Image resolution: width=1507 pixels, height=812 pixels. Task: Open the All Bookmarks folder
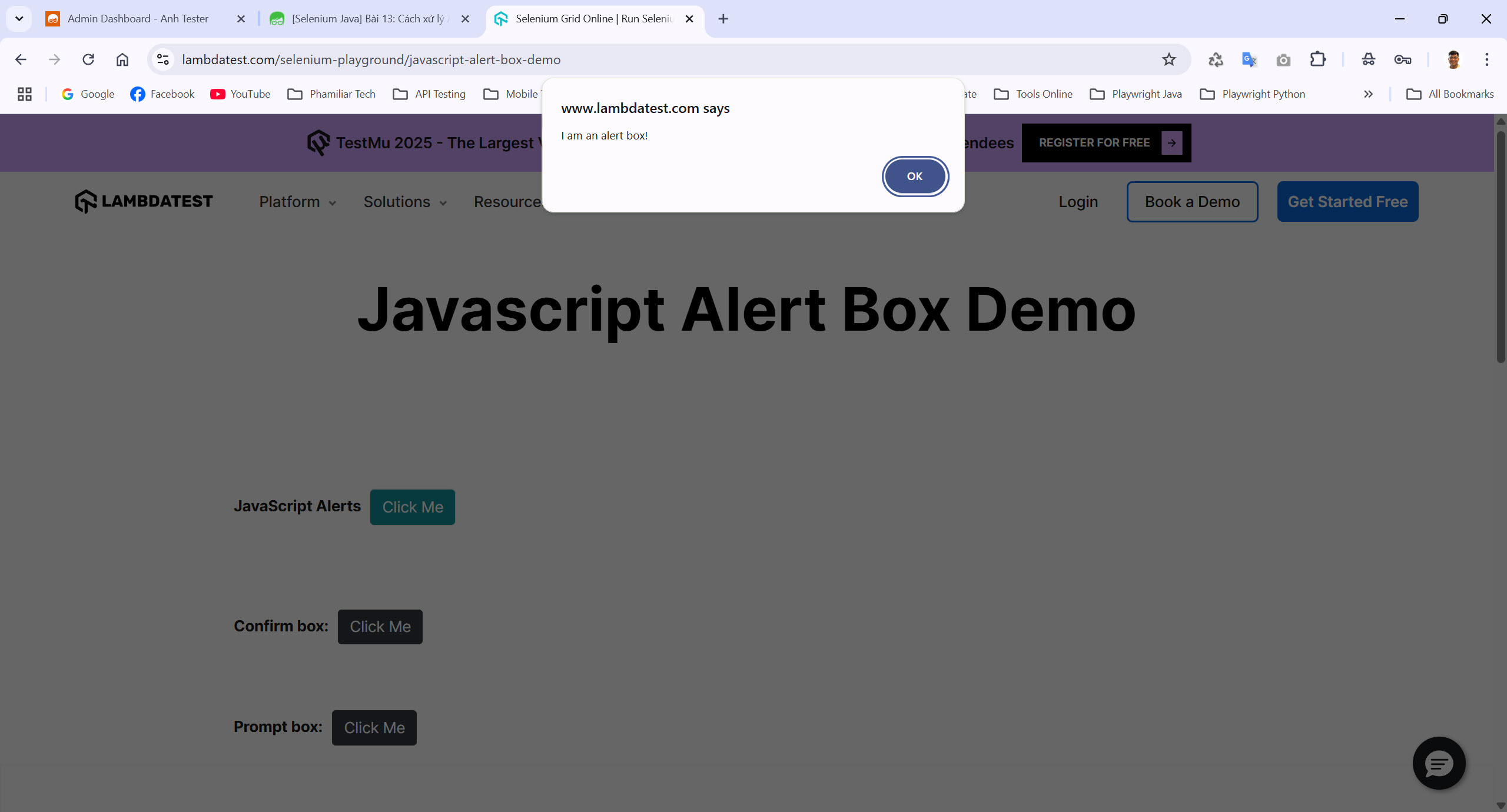click(1450, 94)
